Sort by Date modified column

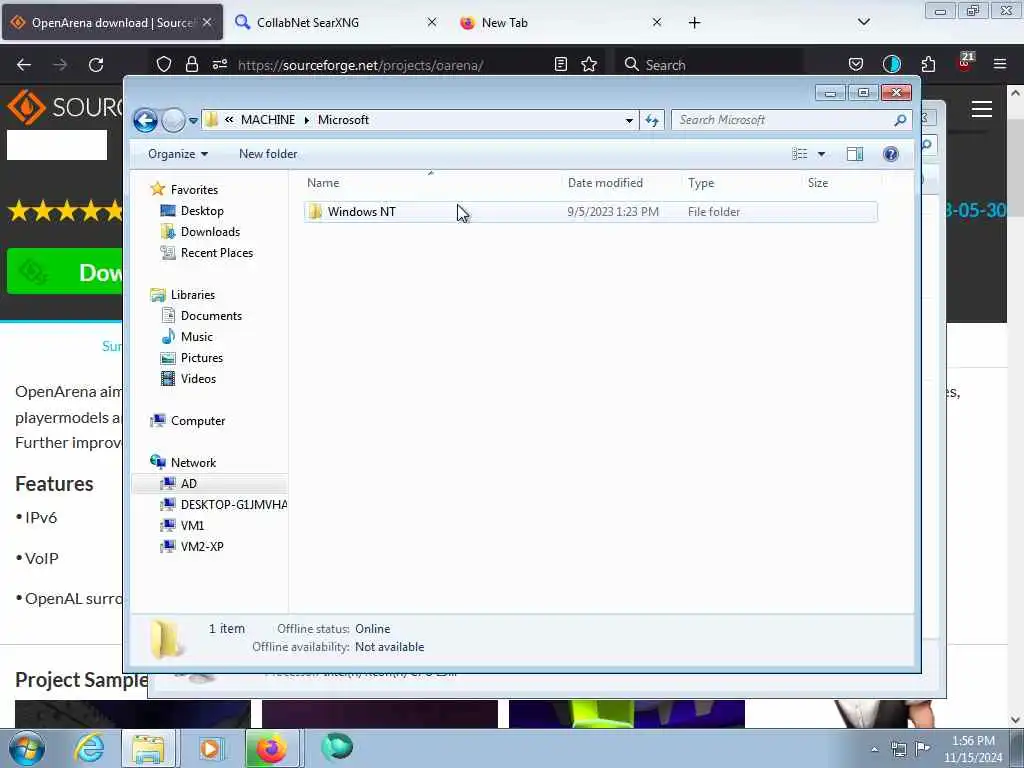click(621, 183)
